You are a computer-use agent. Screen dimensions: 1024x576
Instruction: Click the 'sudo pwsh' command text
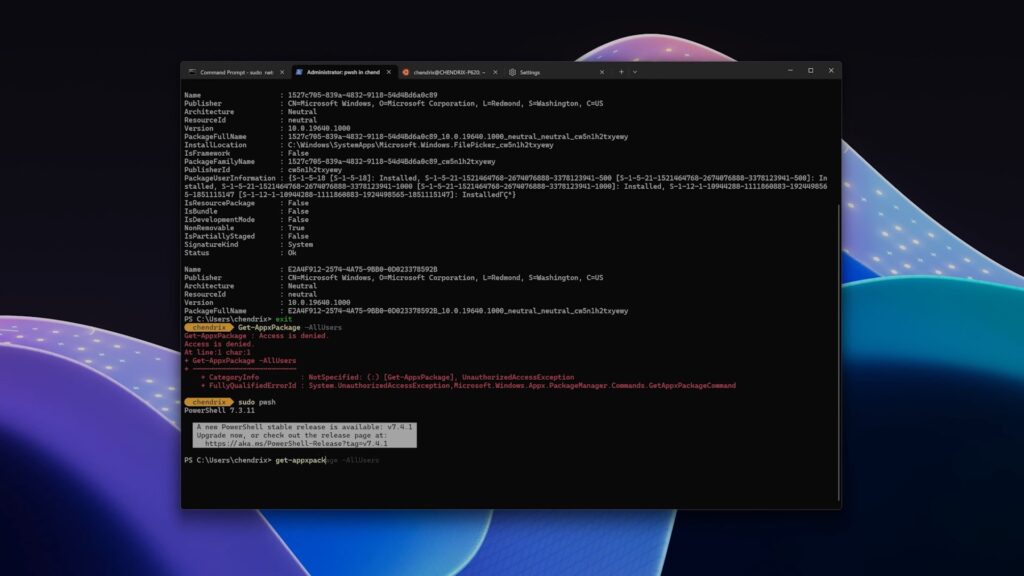coord(257,402)
